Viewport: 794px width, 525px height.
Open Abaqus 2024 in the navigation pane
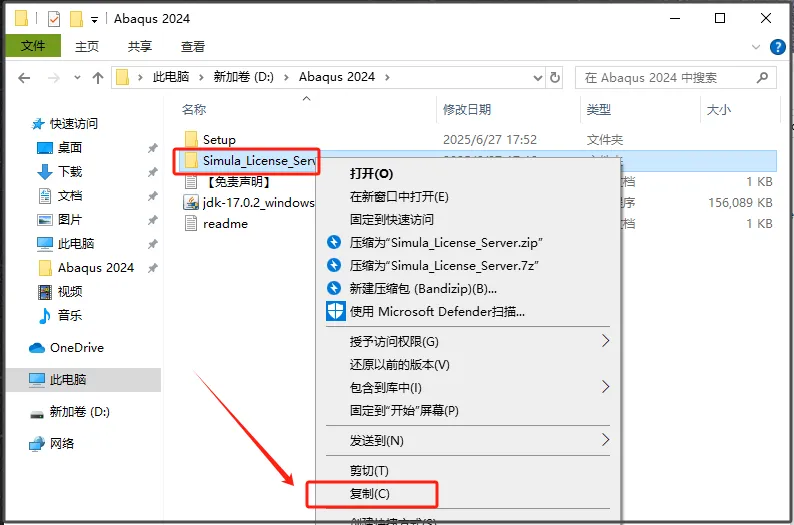(x=95, y=267)
